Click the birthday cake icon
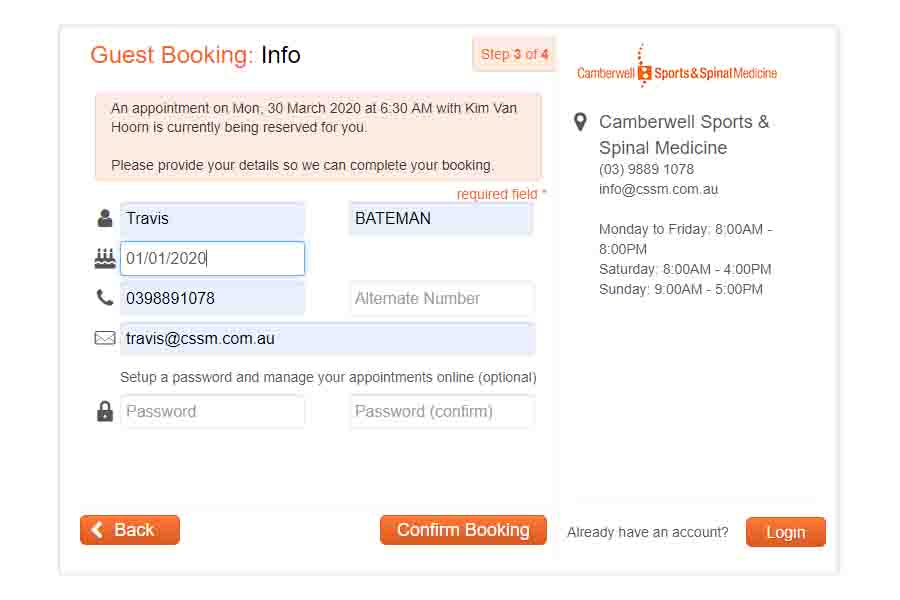The height and width of the screenshot is (600, 900). click(x=105, y=258)
